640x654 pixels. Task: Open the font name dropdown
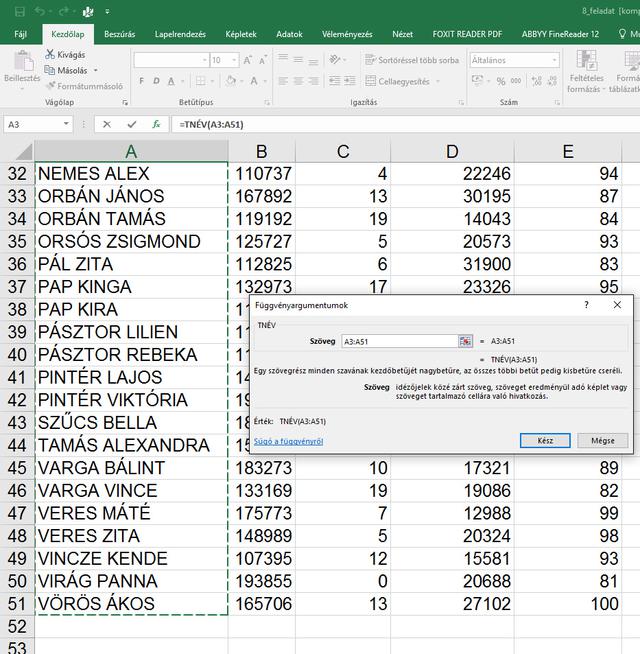(x=204, y=60)
